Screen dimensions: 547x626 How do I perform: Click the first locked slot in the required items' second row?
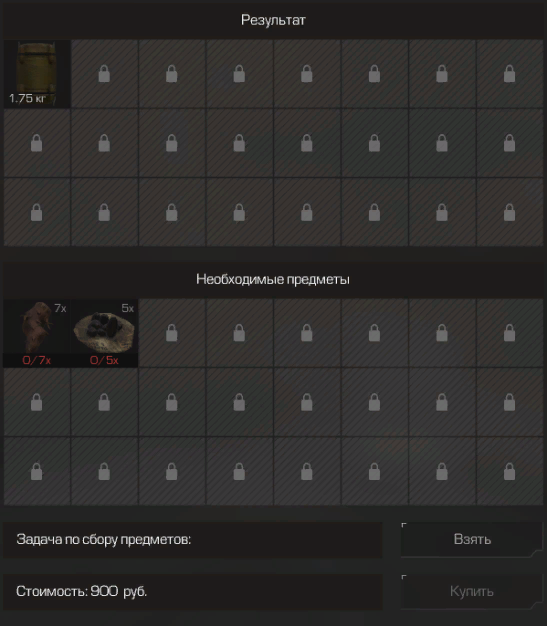click(x=37, y=402)
